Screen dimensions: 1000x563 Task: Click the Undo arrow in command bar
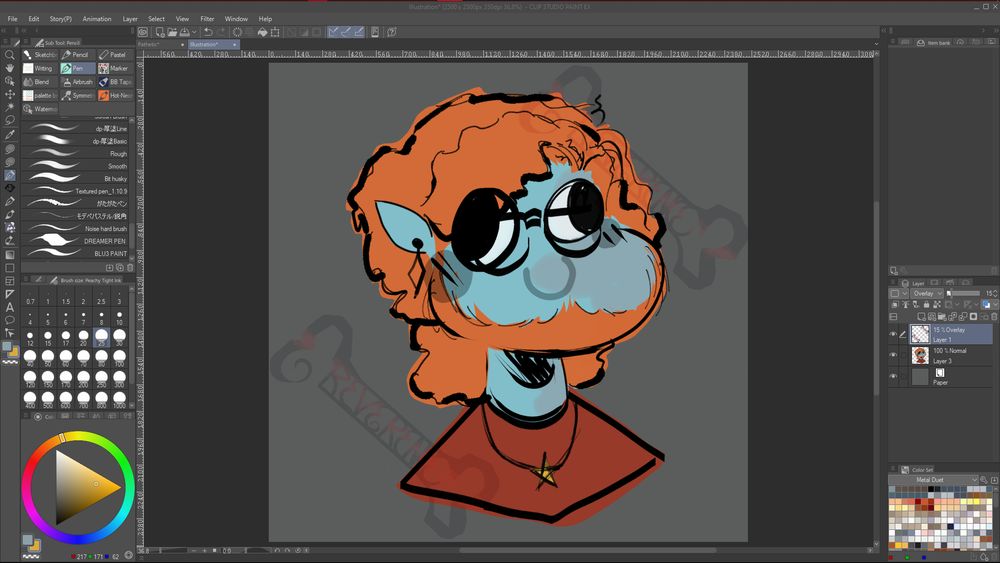[x=208, y=32]
